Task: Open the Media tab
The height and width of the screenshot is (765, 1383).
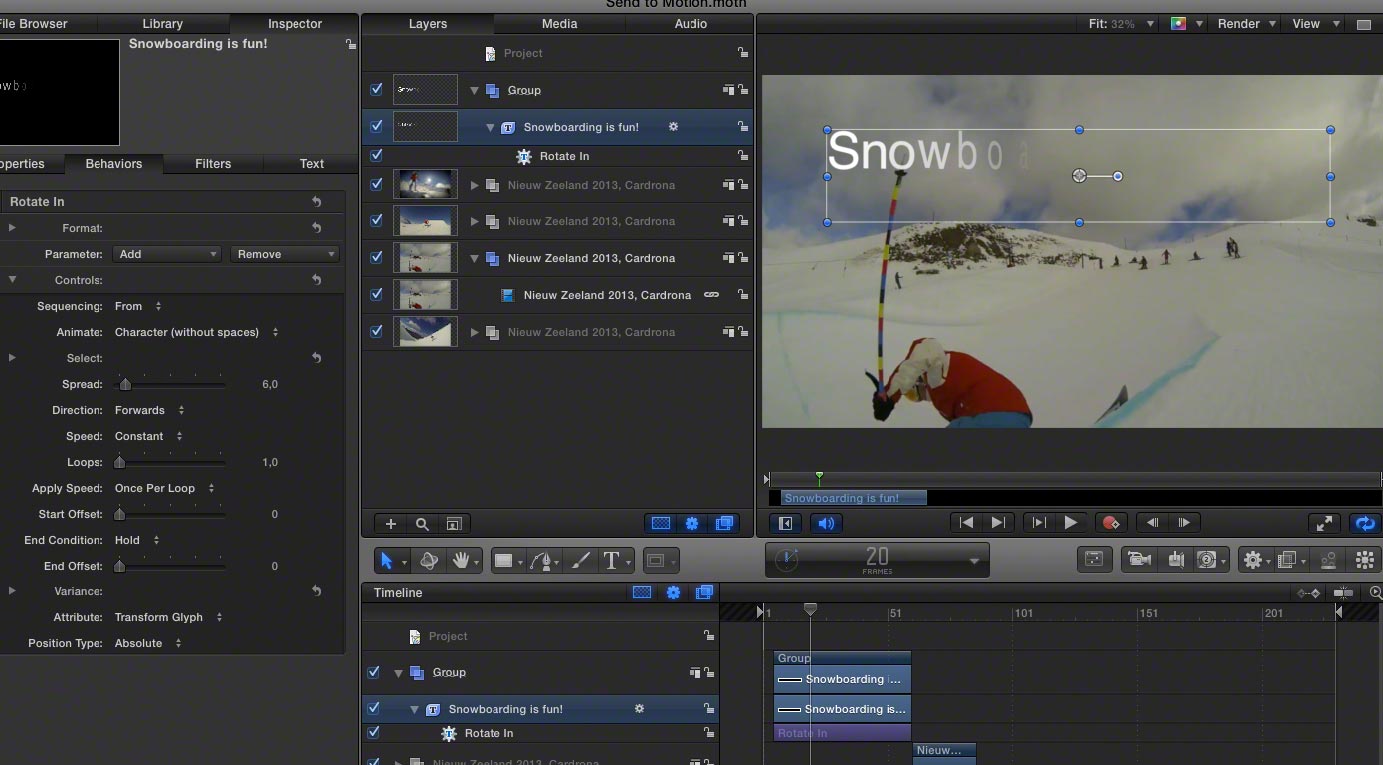Action: (560, 24)
